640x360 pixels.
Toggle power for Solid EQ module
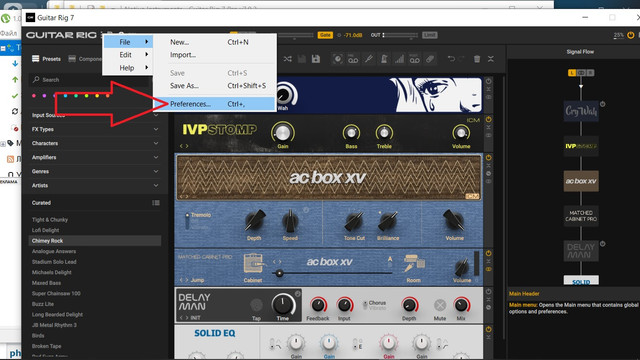488,329
